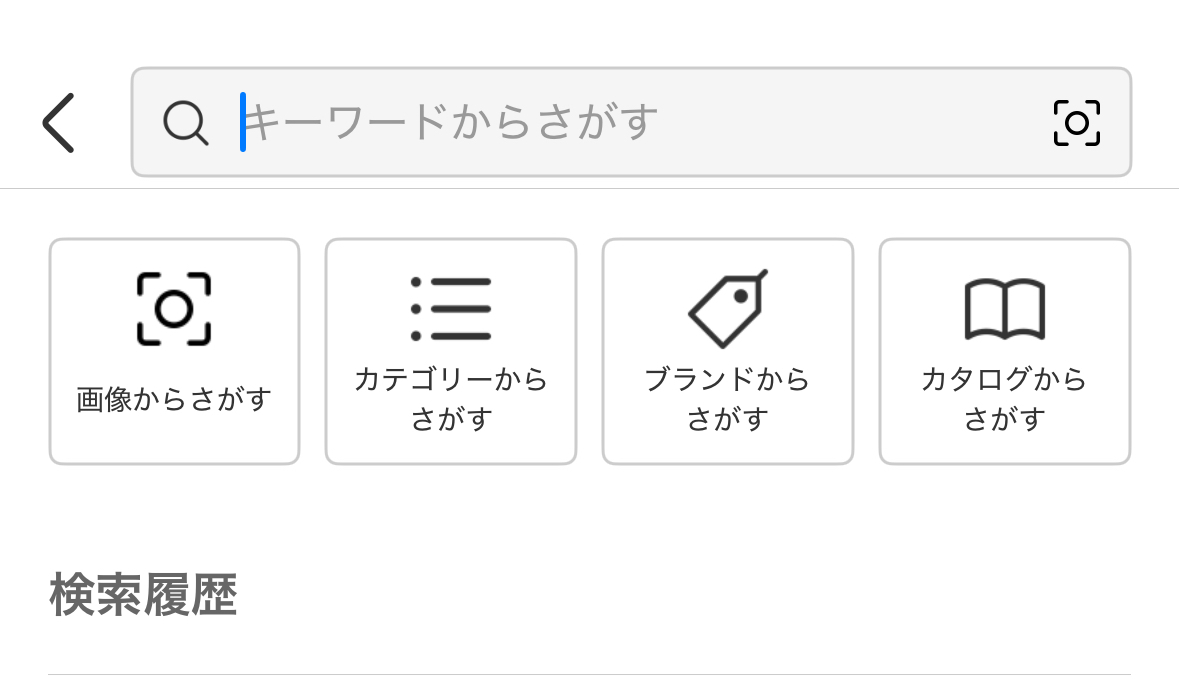The height and width of the screenshot is (683, 1179).
Task: Click さがす on the brand tile's second line
Action: (727, 419)
